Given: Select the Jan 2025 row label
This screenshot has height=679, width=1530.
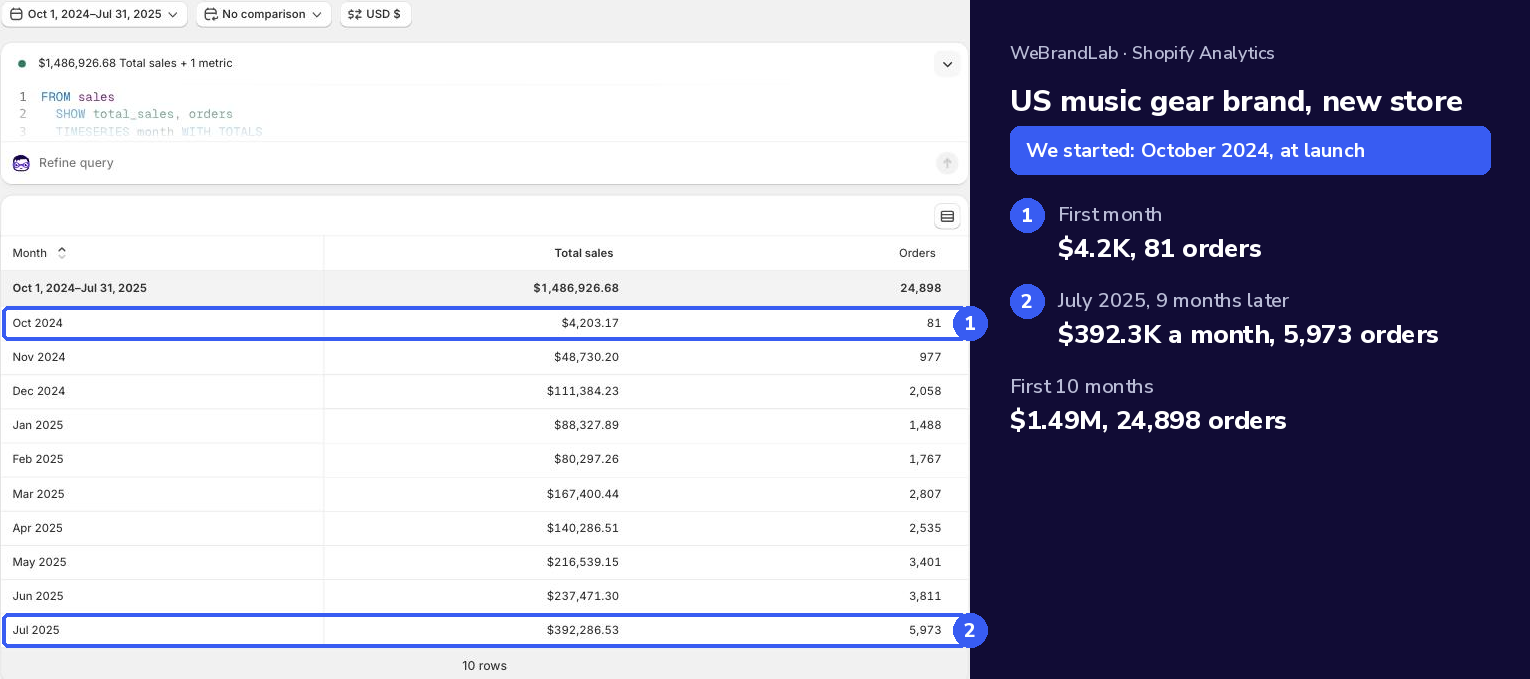Looking at the screenshot, I should pyautogui.click(x=37, y=425).
